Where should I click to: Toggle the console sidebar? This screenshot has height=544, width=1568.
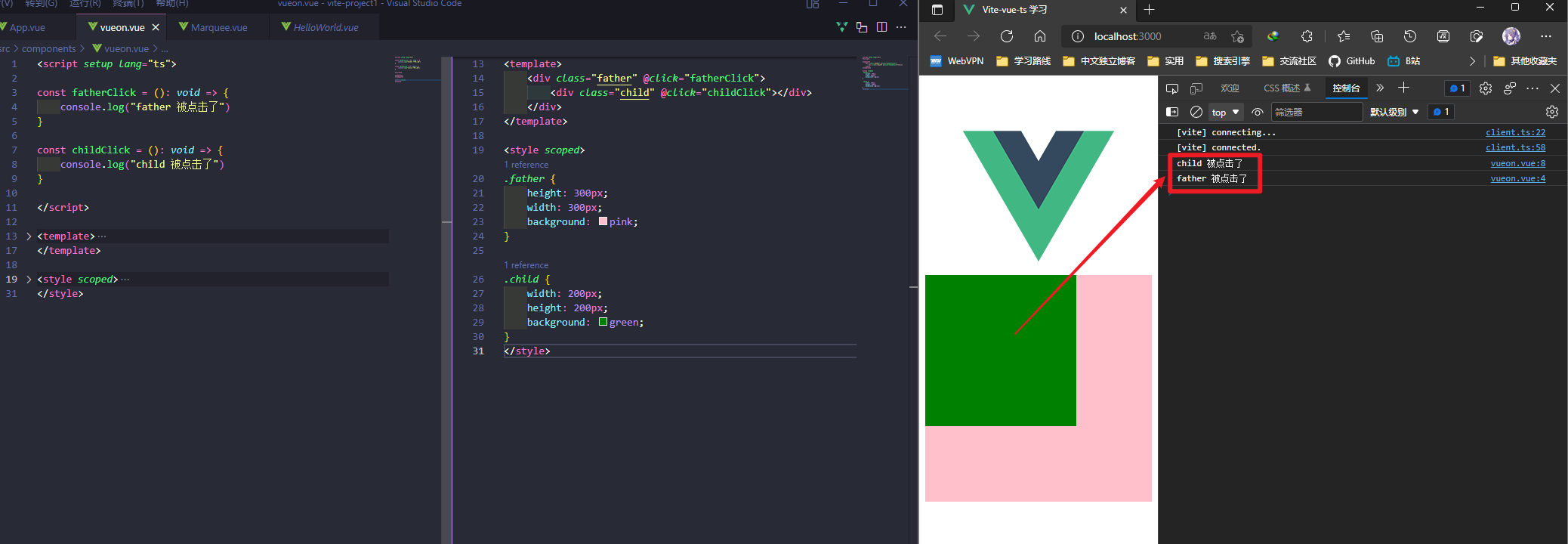pyautogui.click(x=1172, y=112)
